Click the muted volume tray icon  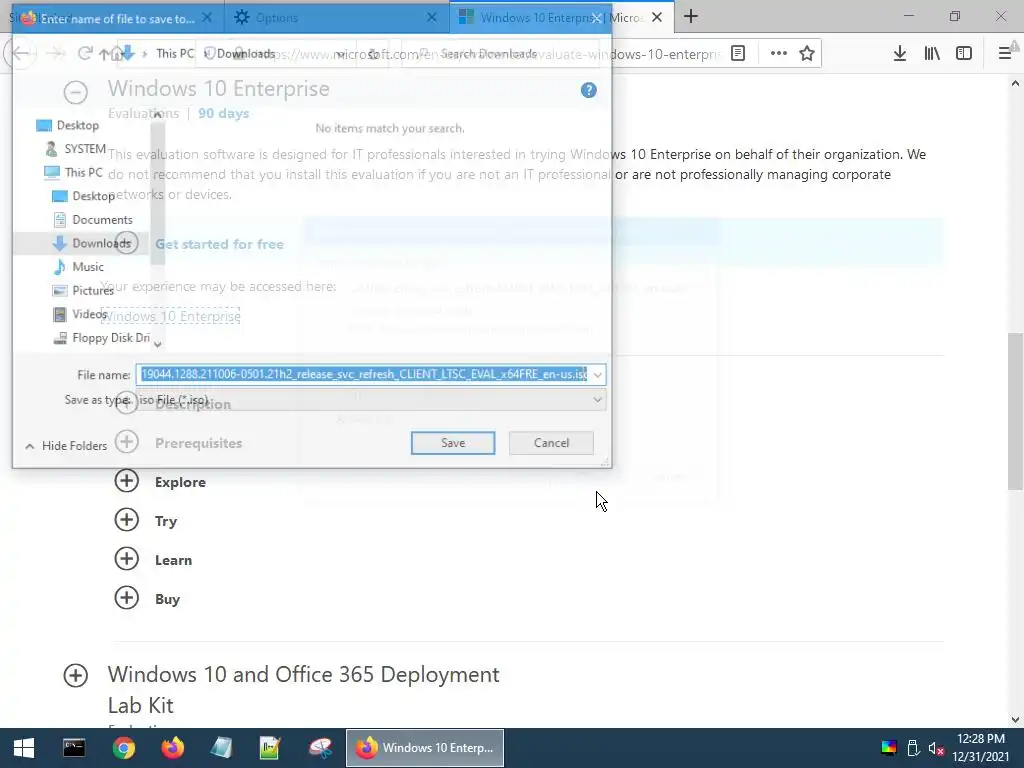tap(936, 748)
